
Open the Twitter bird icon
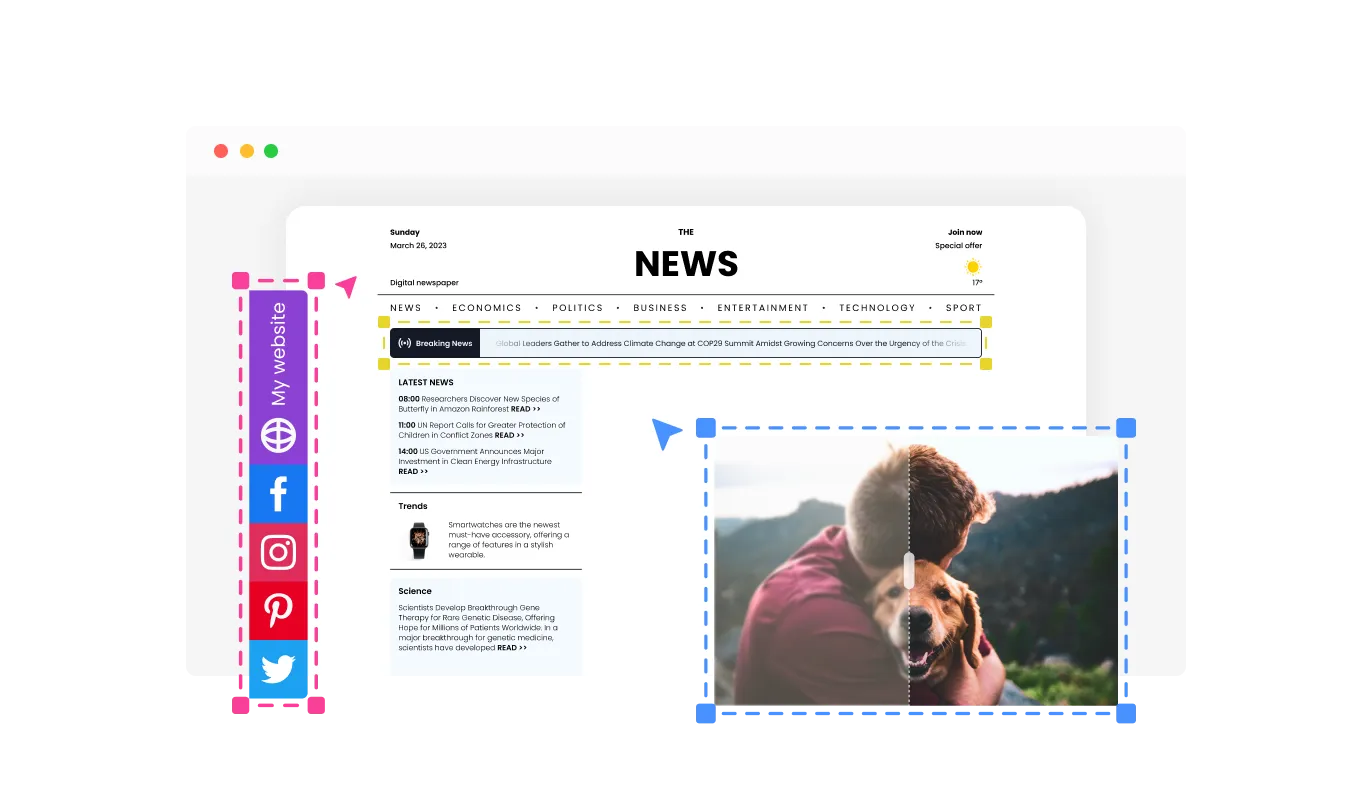point(278,668)
